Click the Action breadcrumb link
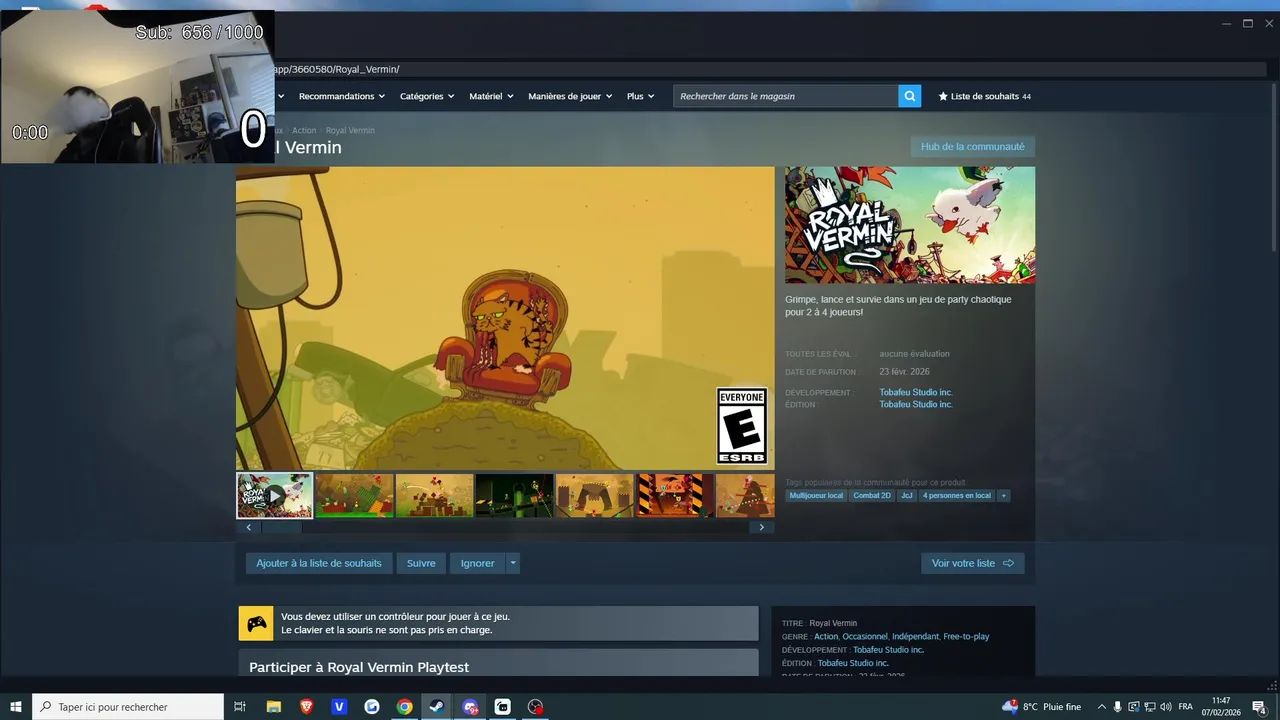 tap(304, 130)
